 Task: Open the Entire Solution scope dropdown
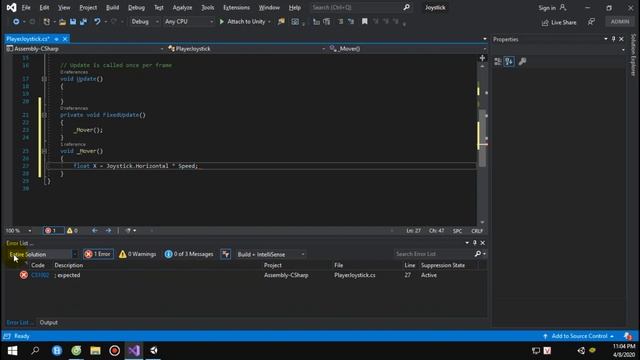click(43, 254)
